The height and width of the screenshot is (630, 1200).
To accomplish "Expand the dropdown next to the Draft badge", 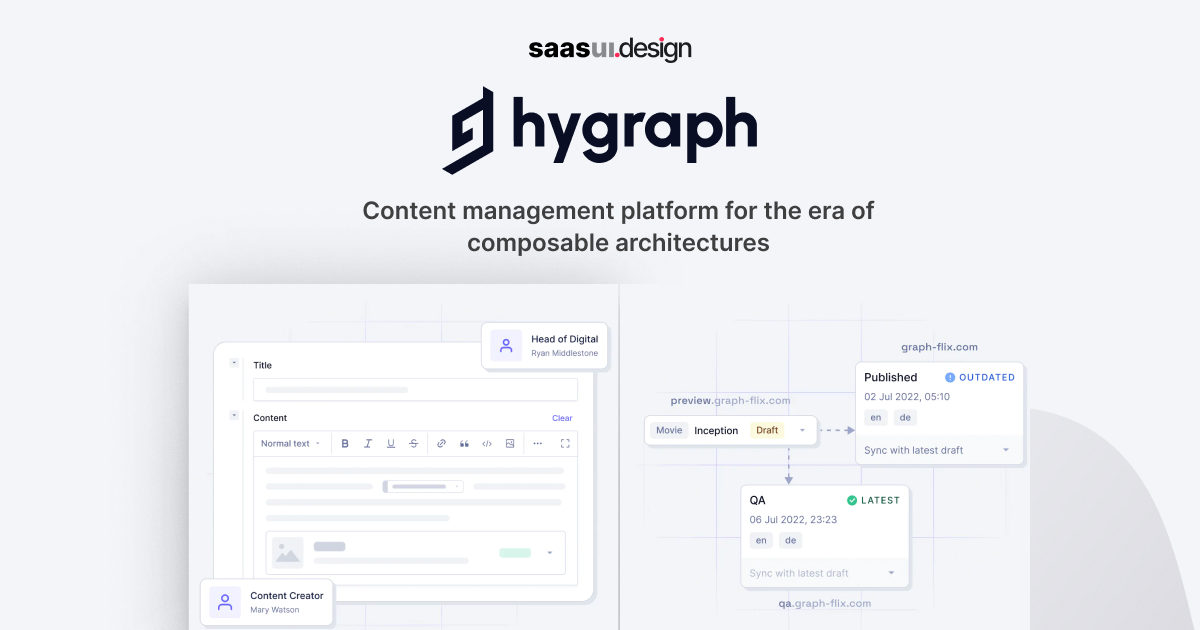I will [801, 430].
